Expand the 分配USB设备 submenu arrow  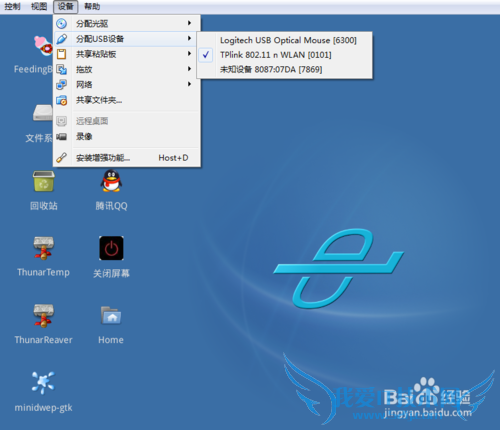point(189,38)
